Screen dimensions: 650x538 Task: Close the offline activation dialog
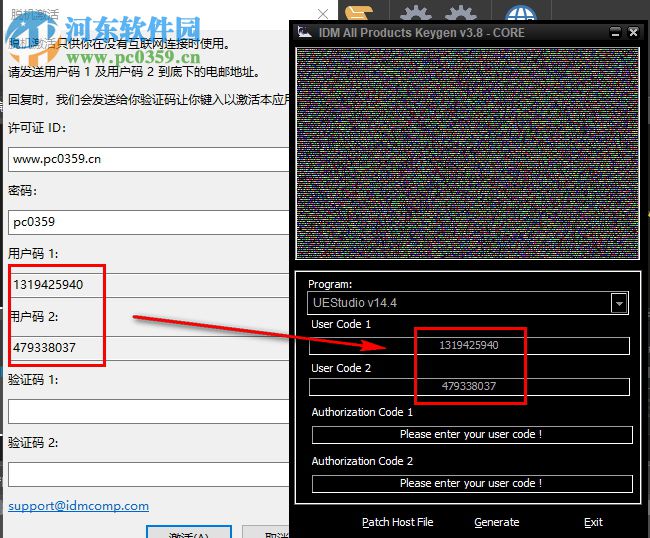click(x=323, y=14)
